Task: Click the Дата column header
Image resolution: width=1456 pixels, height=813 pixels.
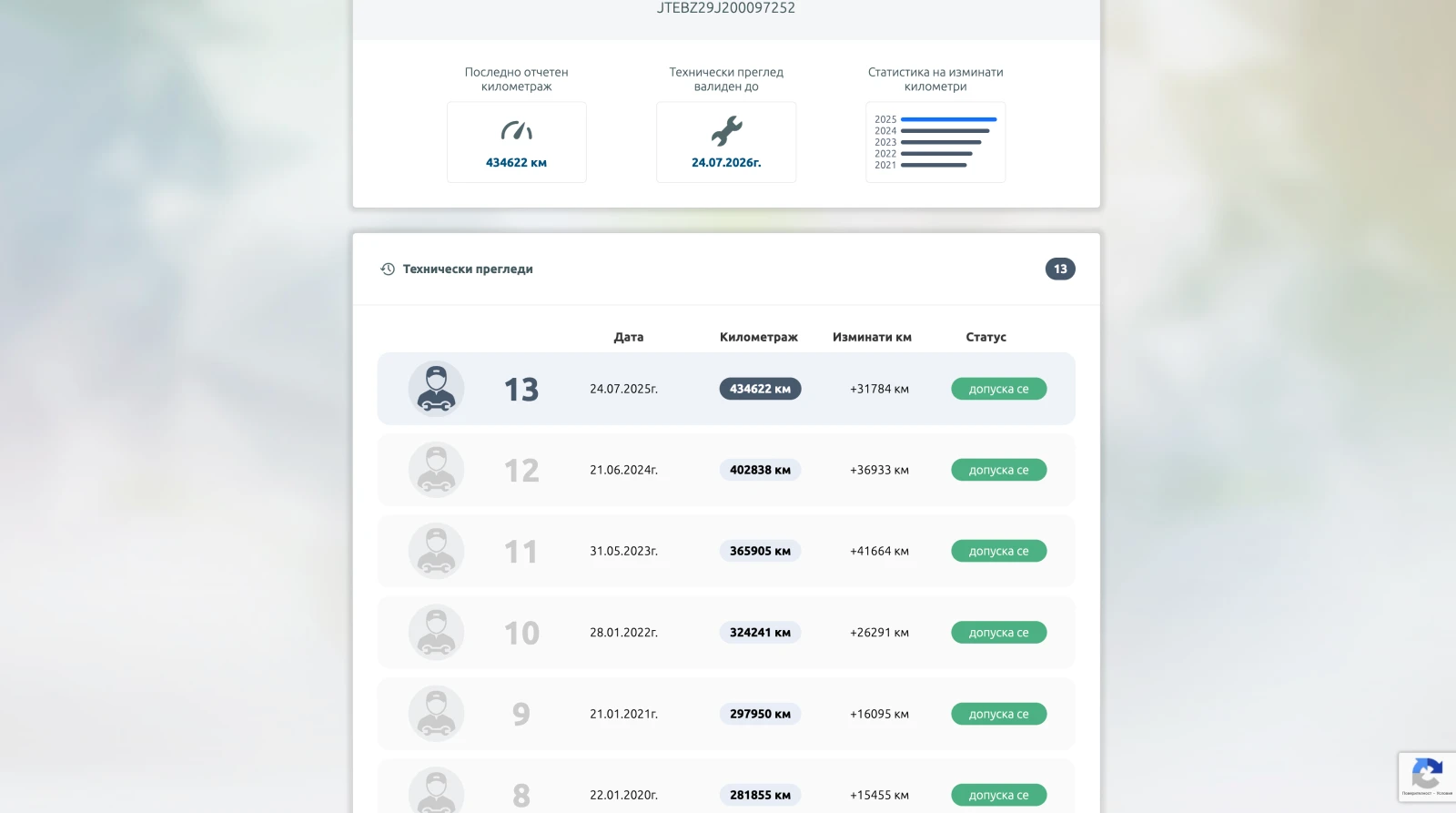Action: pos(628,337)
